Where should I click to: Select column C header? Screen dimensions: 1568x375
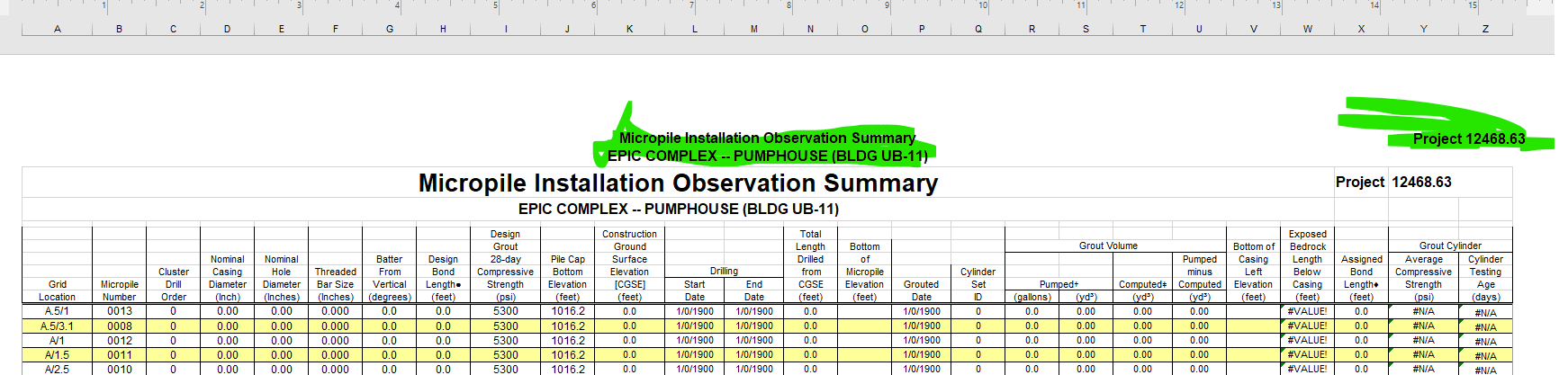click(x=173, y=29)
